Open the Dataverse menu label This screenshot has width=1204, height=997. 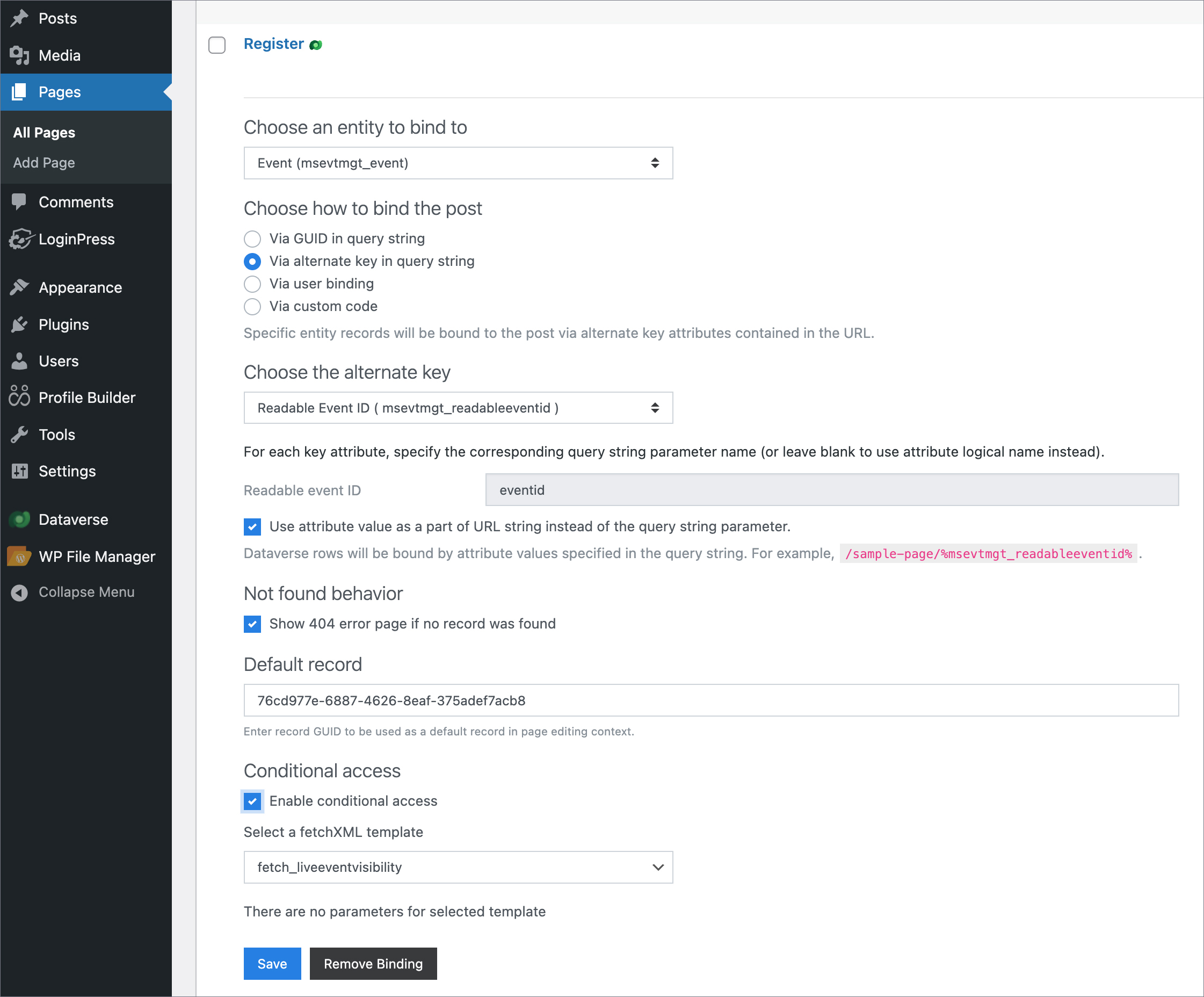pos(74,520)
